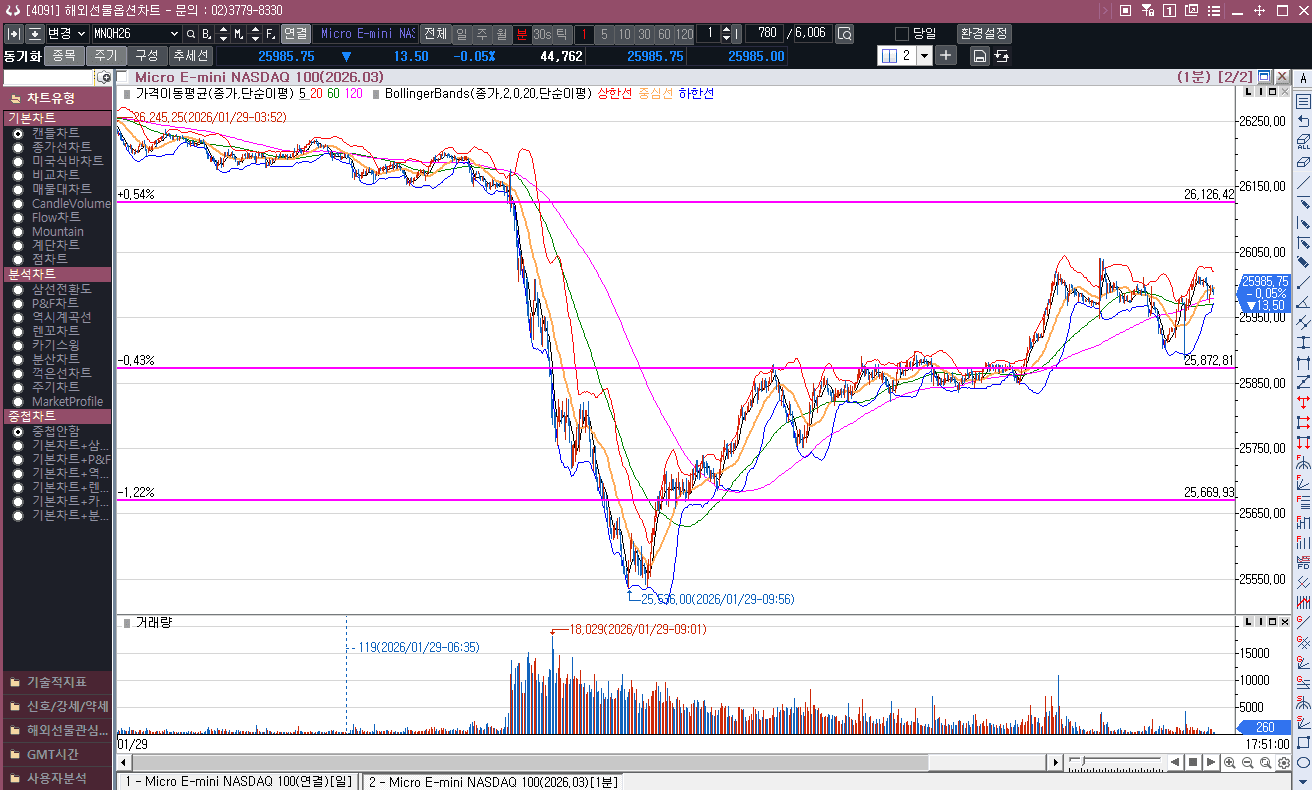Open the chart layout count dropdown
Image resolution: width=1312 pixels, height=790 pixels.
coord(924,56)
